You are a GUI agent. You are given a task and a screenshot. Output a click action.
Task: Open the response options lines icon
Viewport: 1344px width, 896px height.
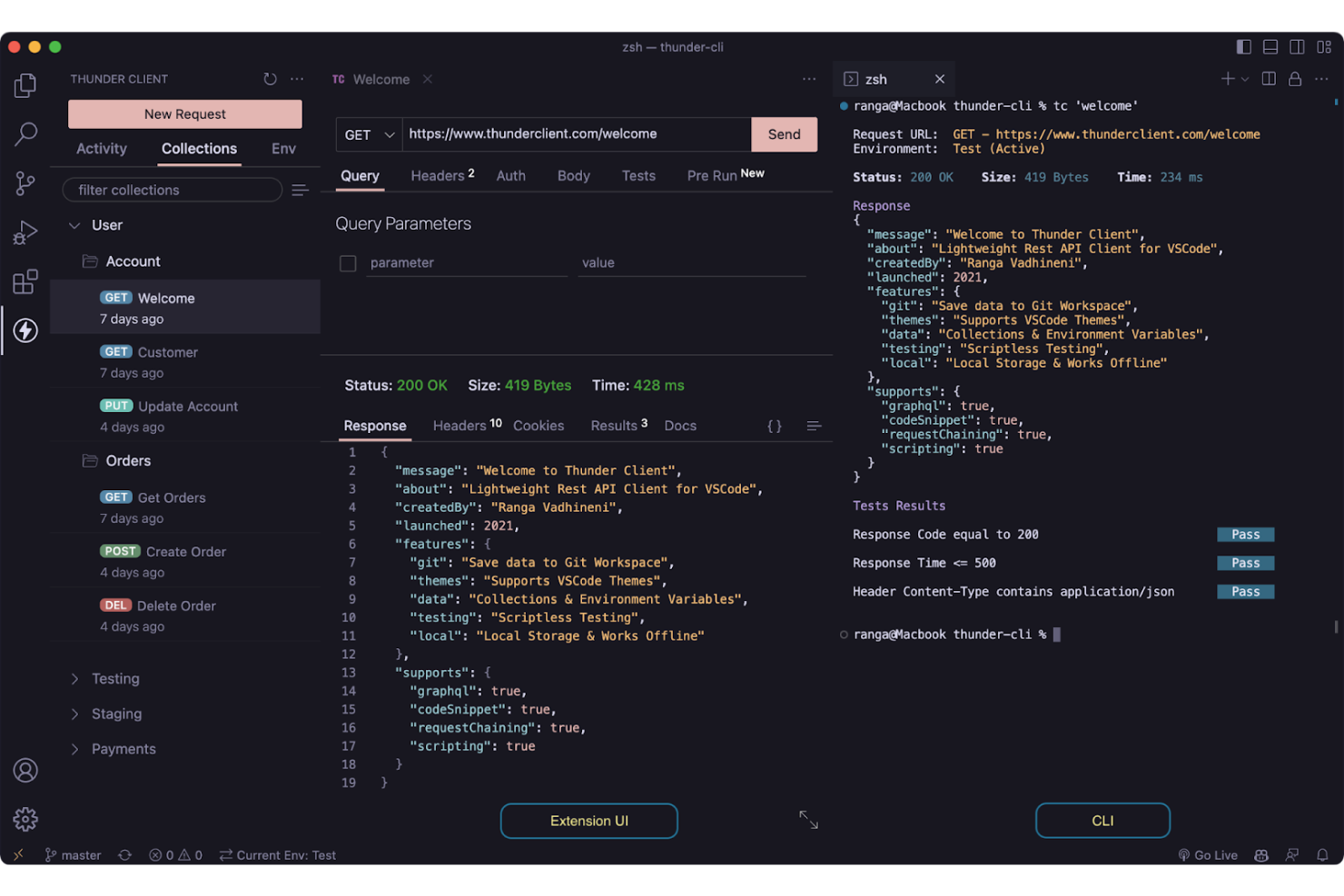814,426
